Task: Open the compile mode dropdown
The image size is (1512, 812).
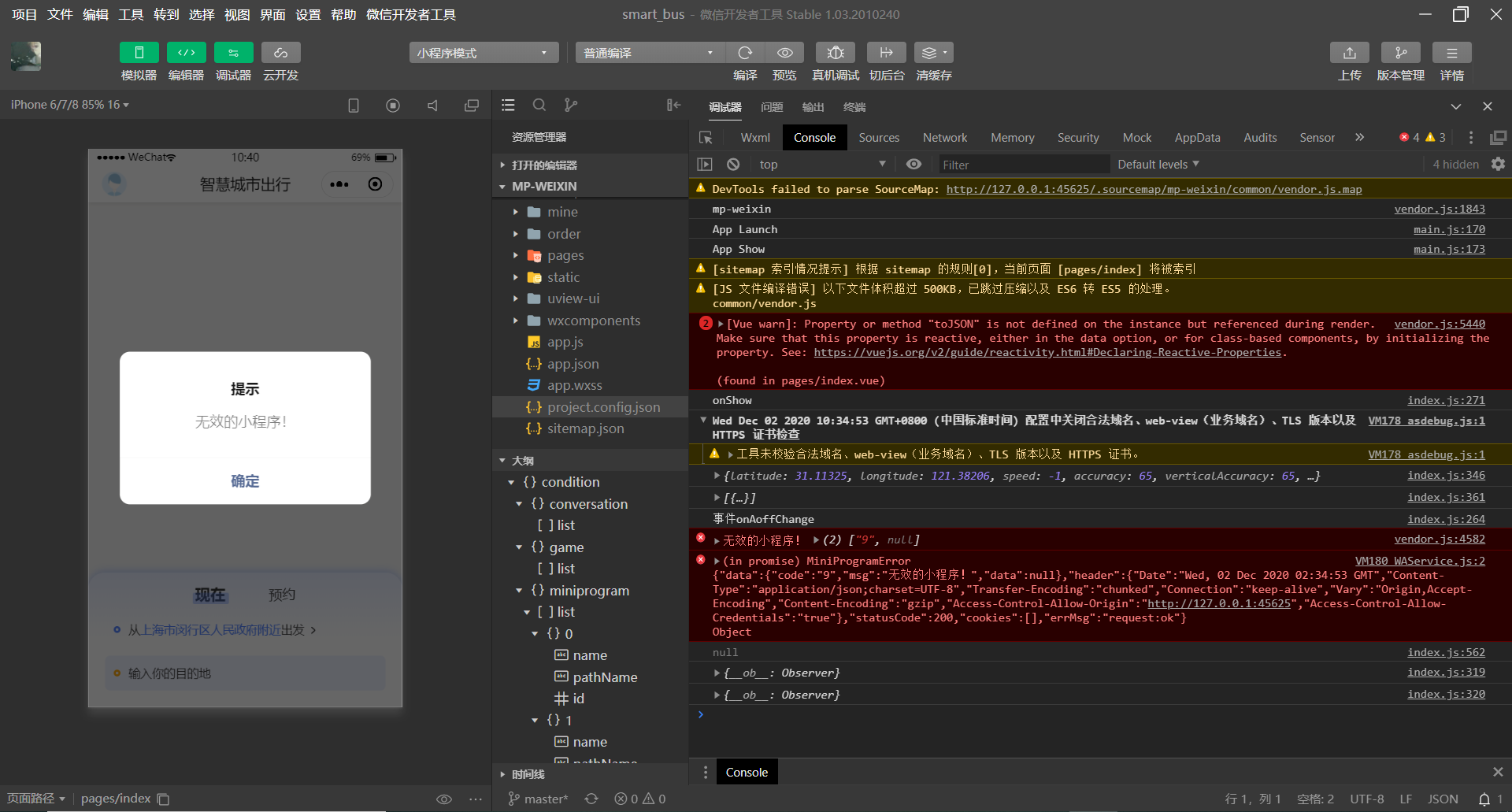Action: [650, 53]
